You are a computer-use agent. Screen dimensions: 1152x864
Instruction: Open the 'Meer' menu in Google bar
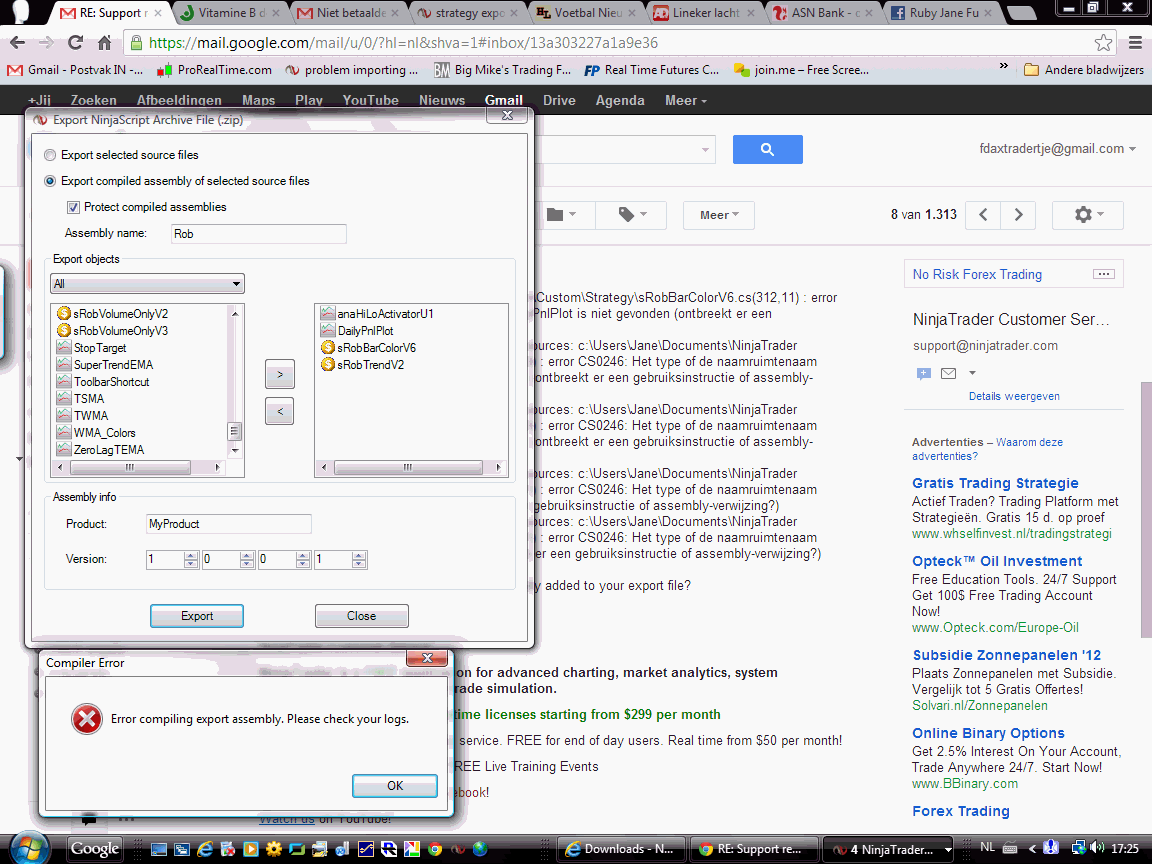[x=685, y=101]
